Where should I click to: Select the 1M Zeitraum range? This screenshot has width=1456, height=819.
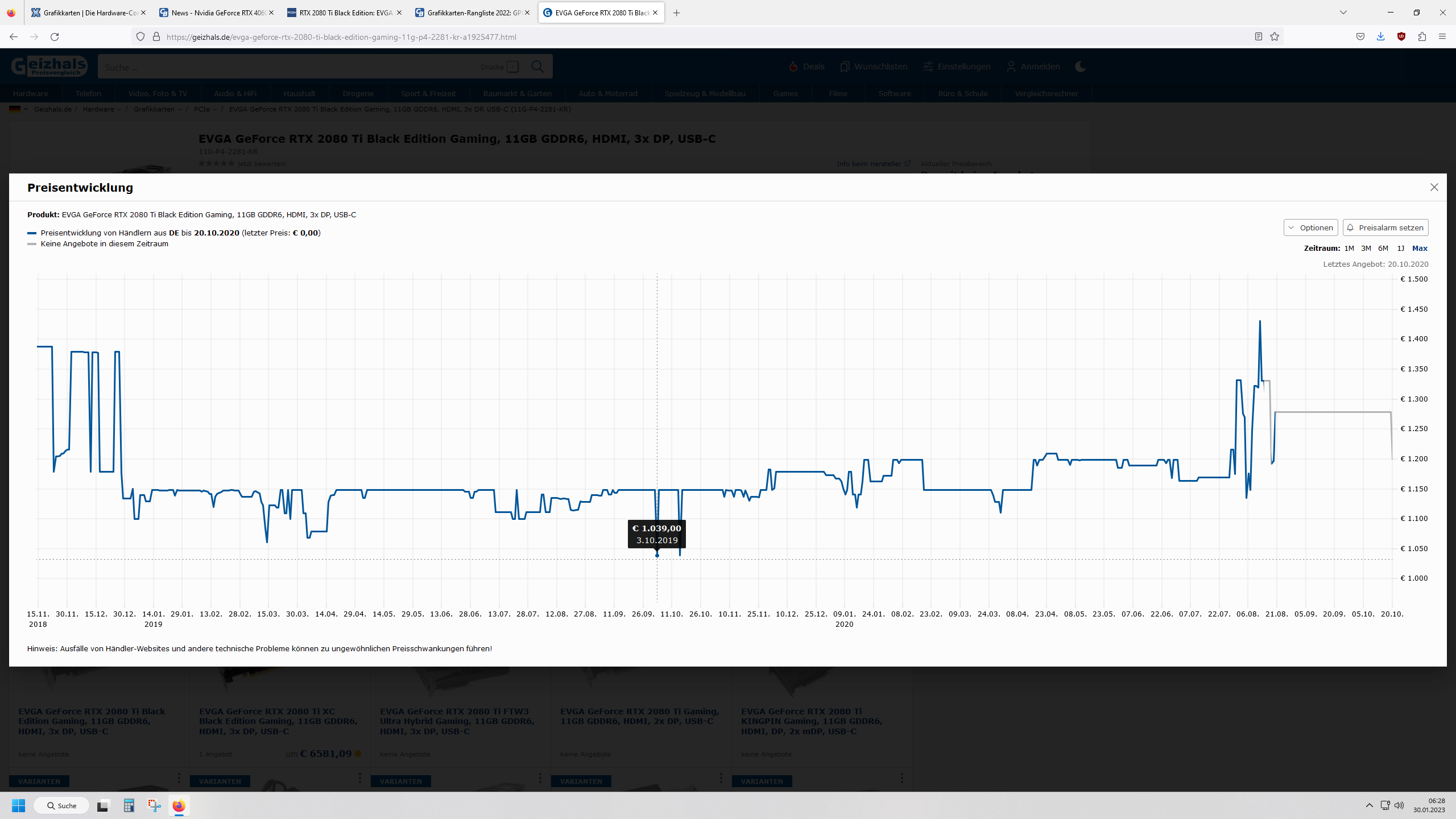[1349, 248]
